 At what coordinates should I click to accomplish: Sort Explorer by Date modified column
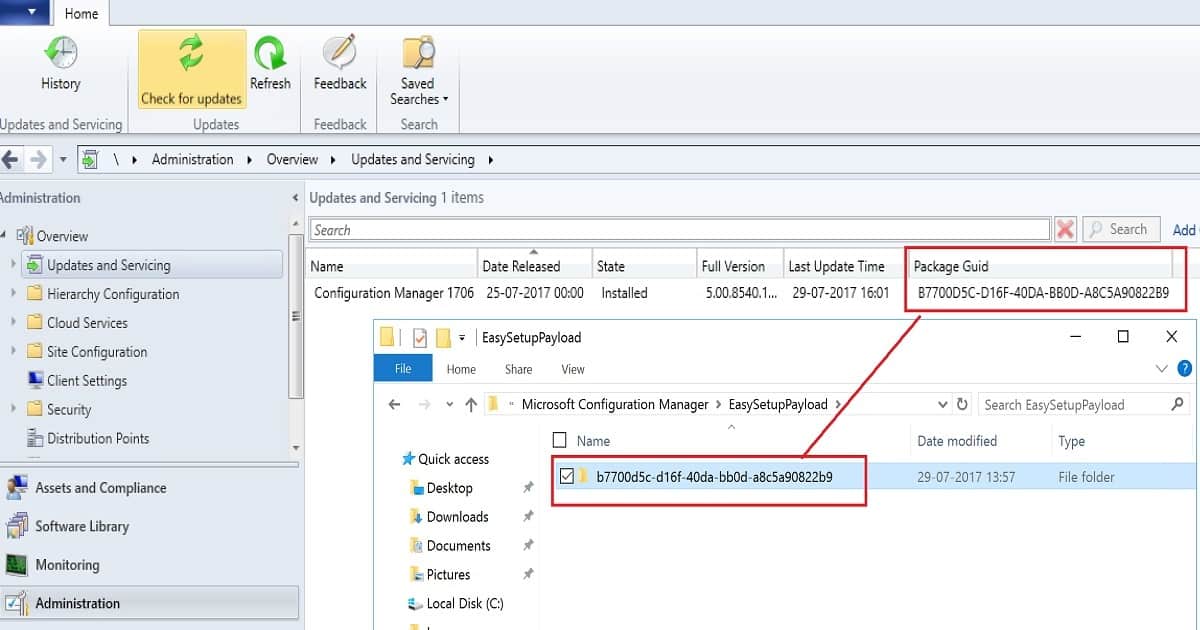tap(957, 441)
